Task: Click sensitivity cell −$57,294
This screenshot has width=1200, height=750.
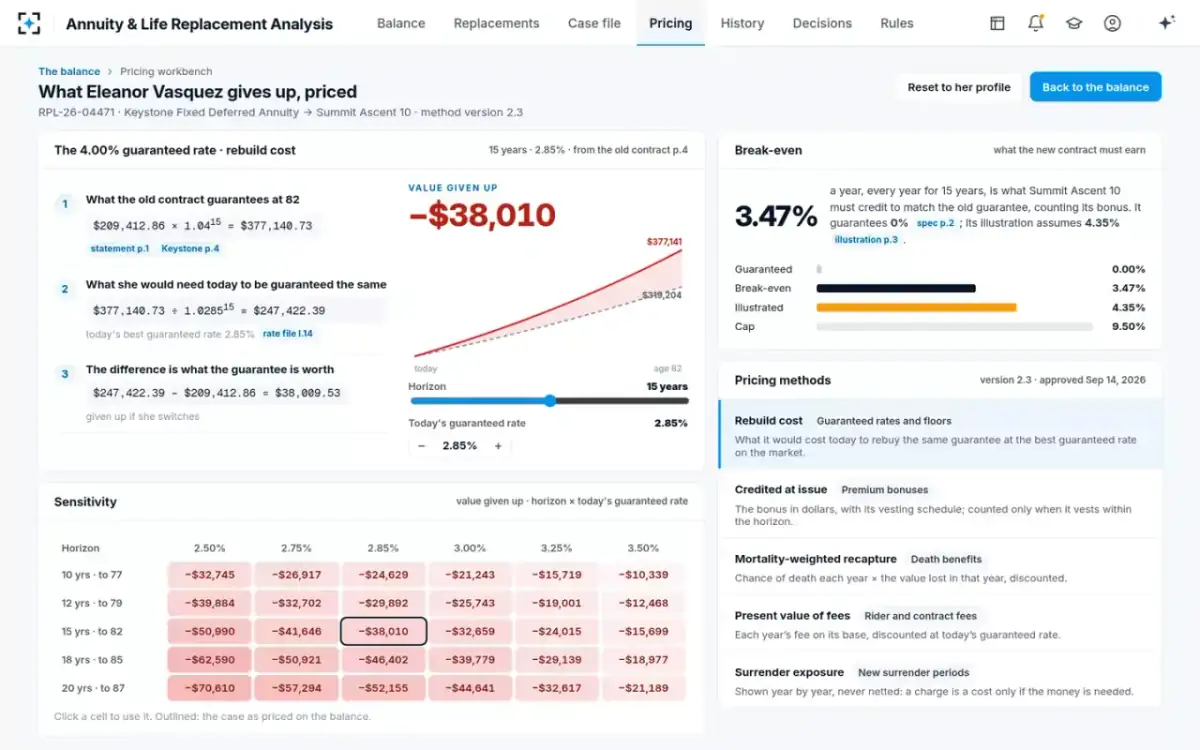Action: click(296, 688)
